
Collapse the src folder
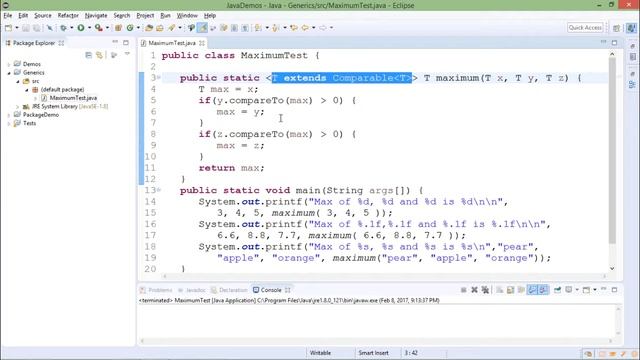(x=18, y=81)
